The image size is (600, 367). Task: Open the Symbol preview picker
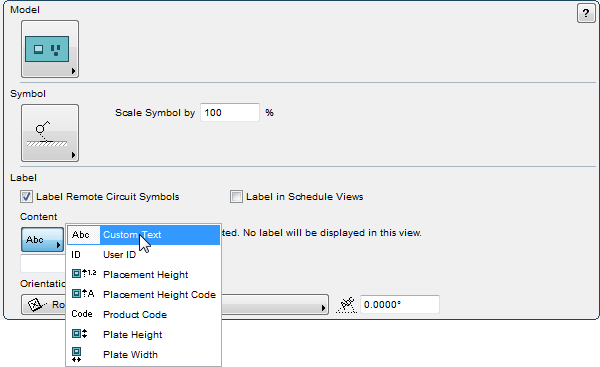[x=50, y=133]
